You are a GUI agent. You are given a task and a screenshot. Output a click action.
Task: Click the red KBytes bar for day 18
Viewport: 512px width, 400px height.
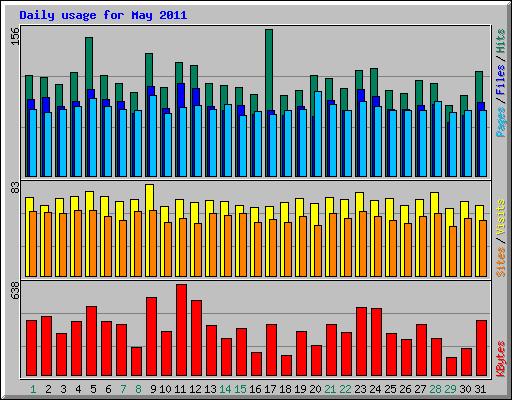click(286, 365)
